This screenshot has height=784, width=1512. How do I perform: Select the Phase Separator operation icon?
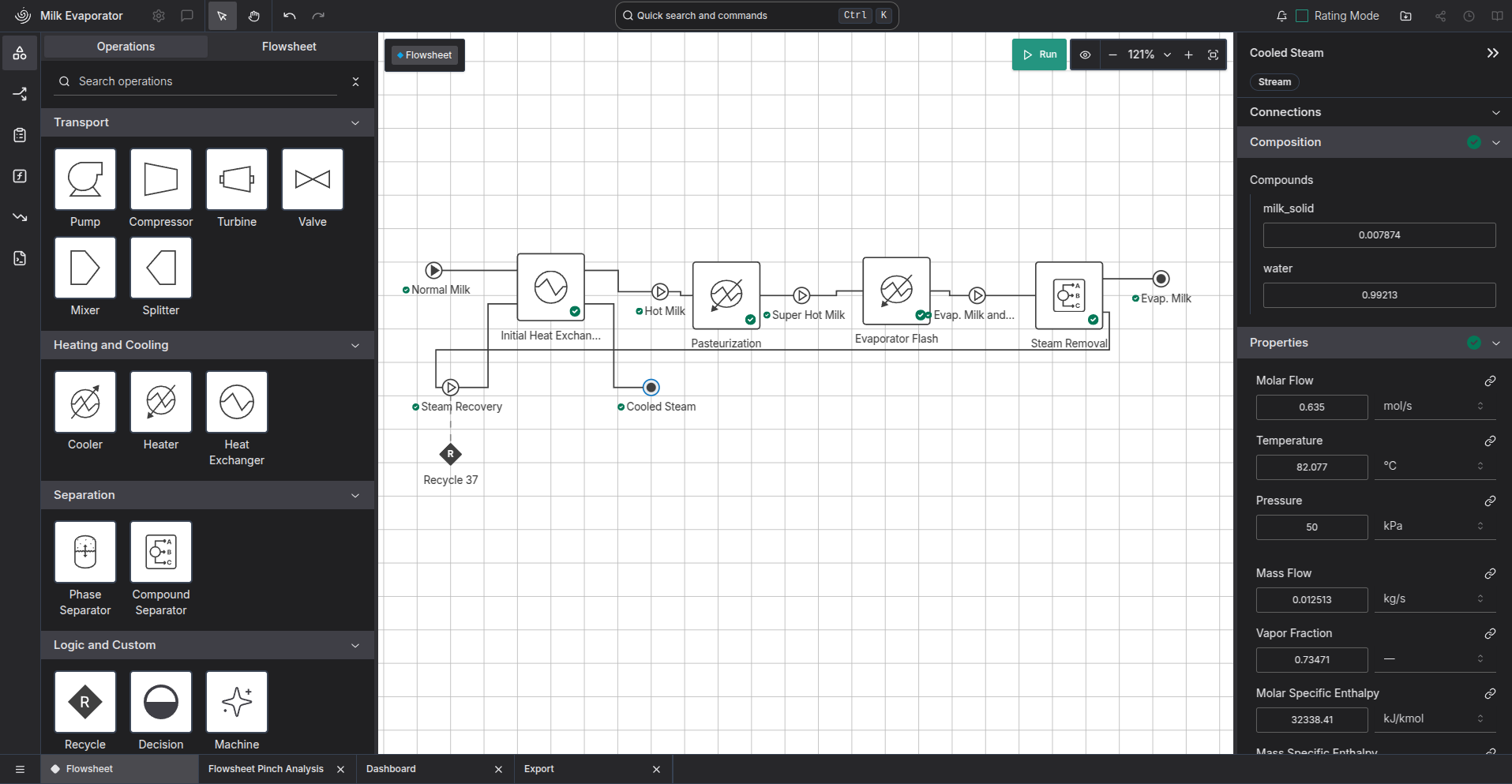[x=85, y=552]
